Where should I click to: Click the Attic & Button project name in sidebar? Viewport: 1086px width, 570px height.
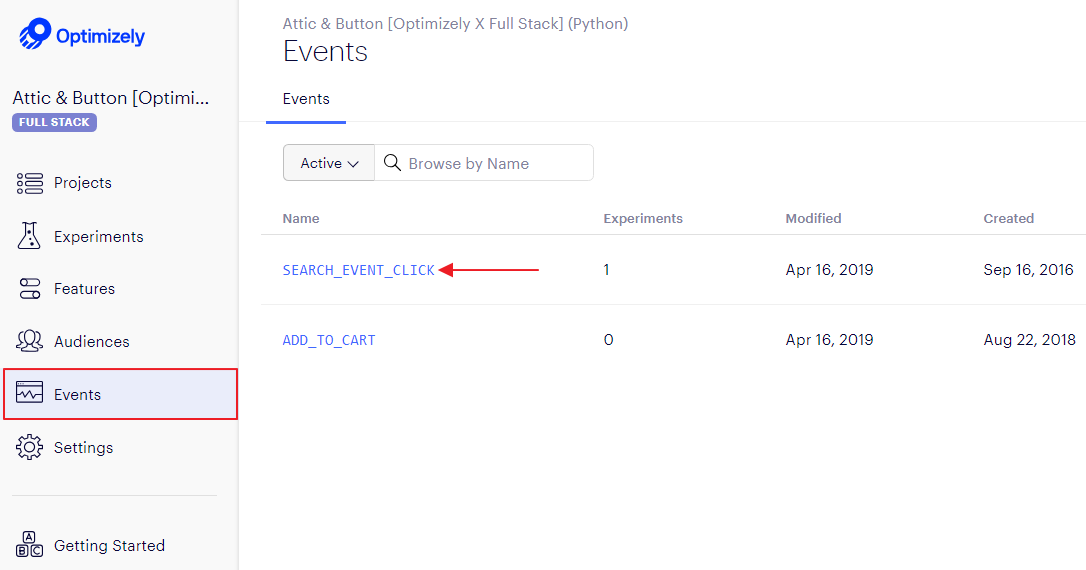point(111,98)
